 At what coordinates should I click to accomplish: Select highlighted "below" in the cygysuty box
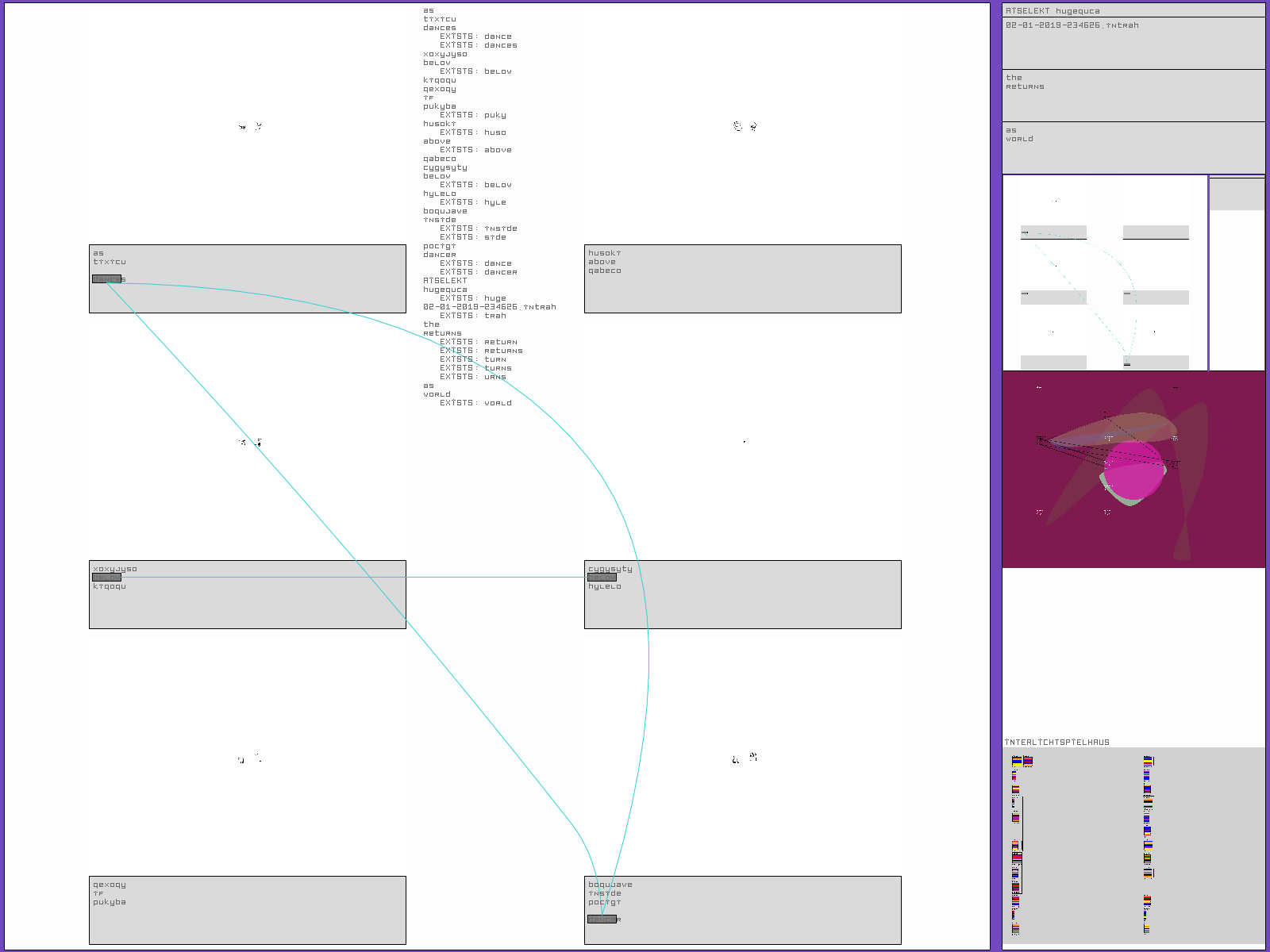point(602,578)
